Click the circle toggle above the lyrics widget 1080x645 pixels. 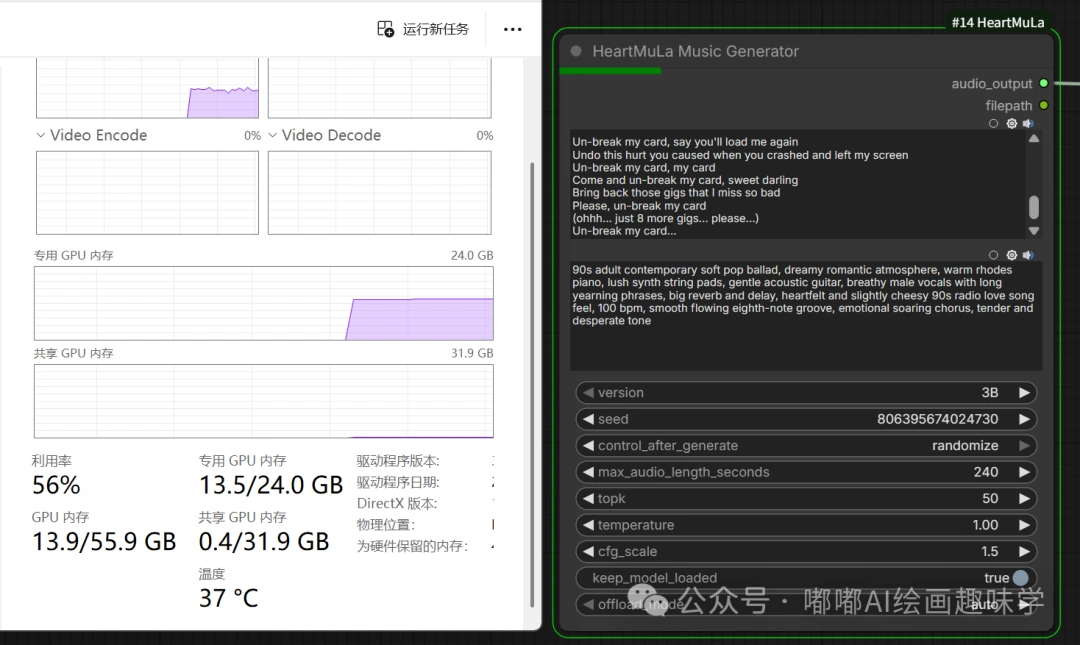pyautogui.click(x=994, y=123)
